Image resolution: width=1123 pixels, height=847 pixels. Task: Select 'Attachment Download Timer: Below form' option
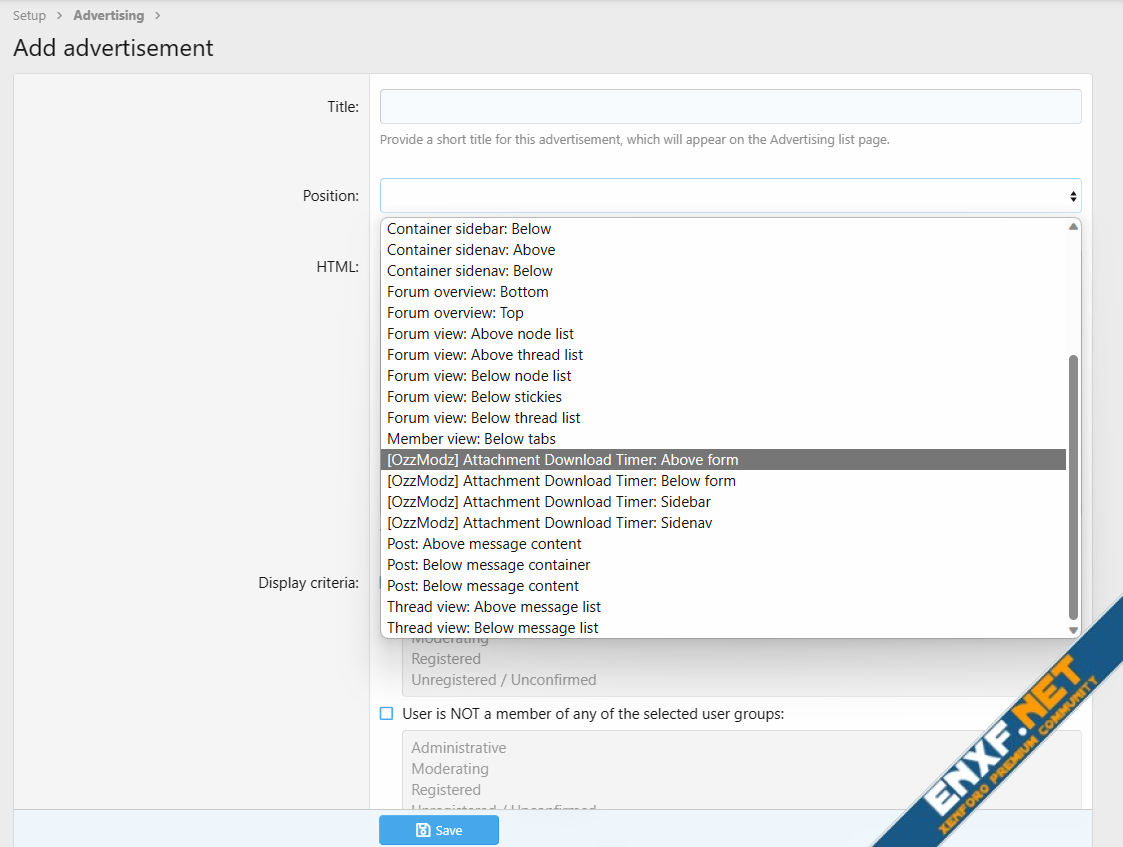pyautogui.click(x=561, y=481)
